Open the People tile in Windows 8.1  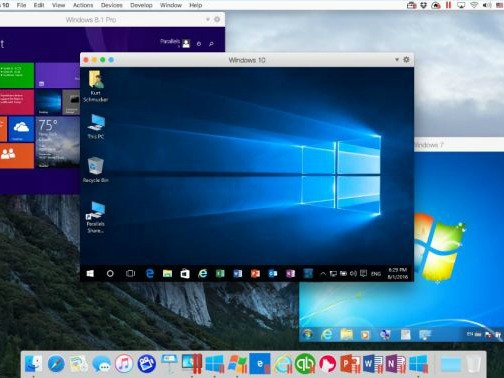click(17, 156)
